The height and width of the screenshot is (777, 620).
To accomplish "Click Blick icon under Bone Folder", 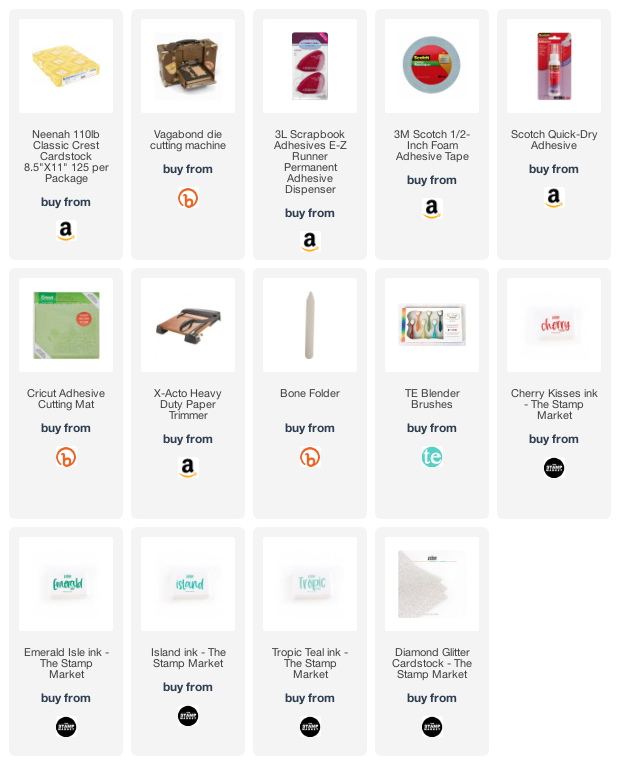I will [x=310, y=457].
